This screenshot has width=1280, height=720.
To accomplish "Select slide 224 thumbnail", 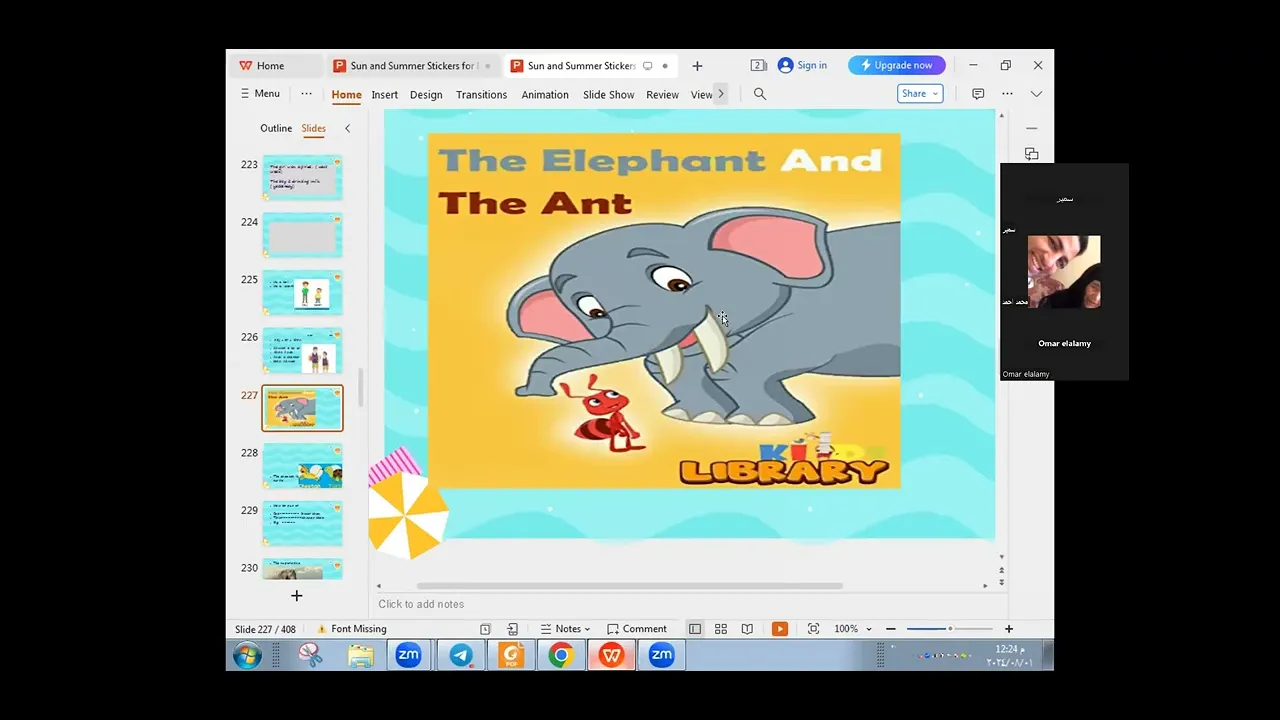I will tap(303, 236).
